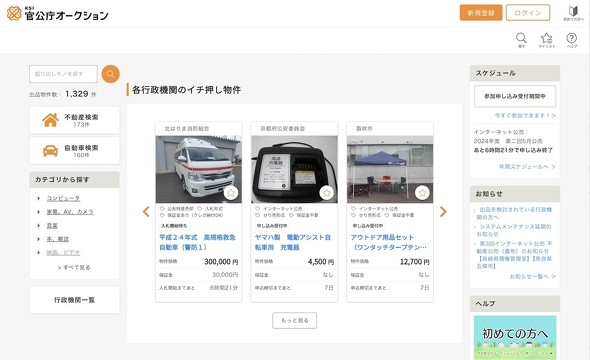
Task: Open the beginner's guide icon at top right
Action: [x=573, y=13]
